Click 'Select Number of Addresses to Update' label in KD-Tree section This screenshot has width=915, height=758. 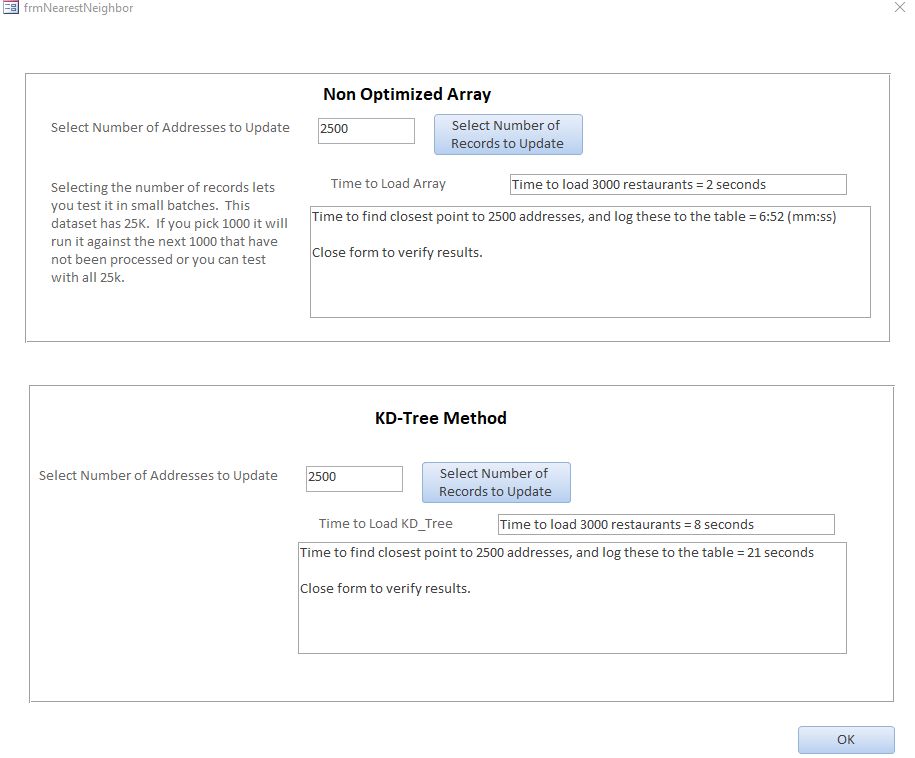coord(158,476)
